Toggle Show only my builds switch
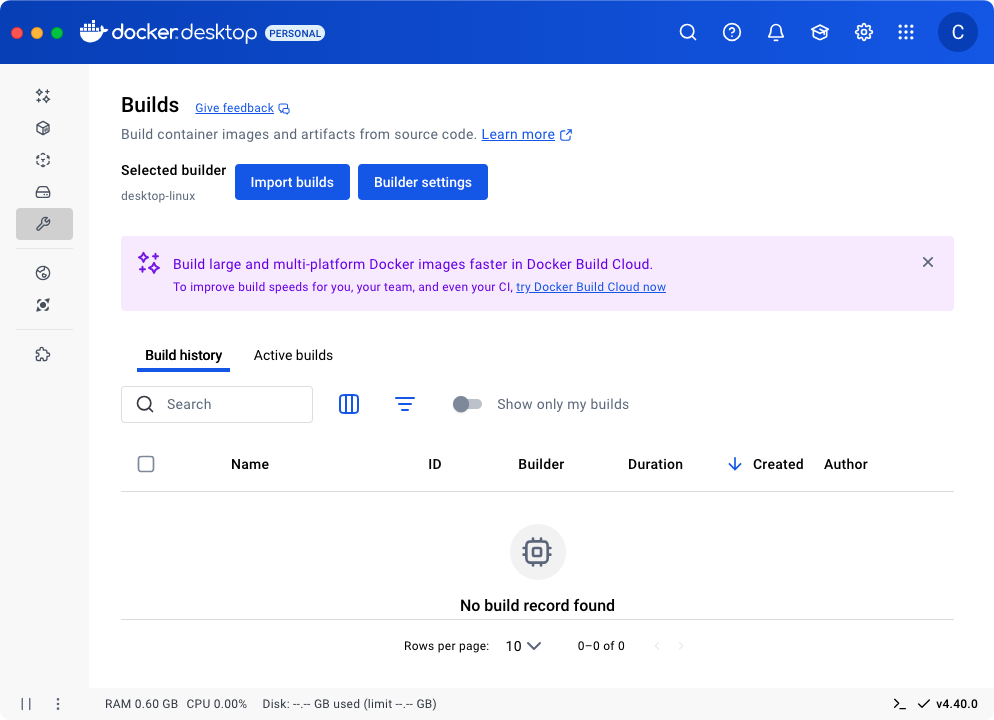 tap(467, 404)
